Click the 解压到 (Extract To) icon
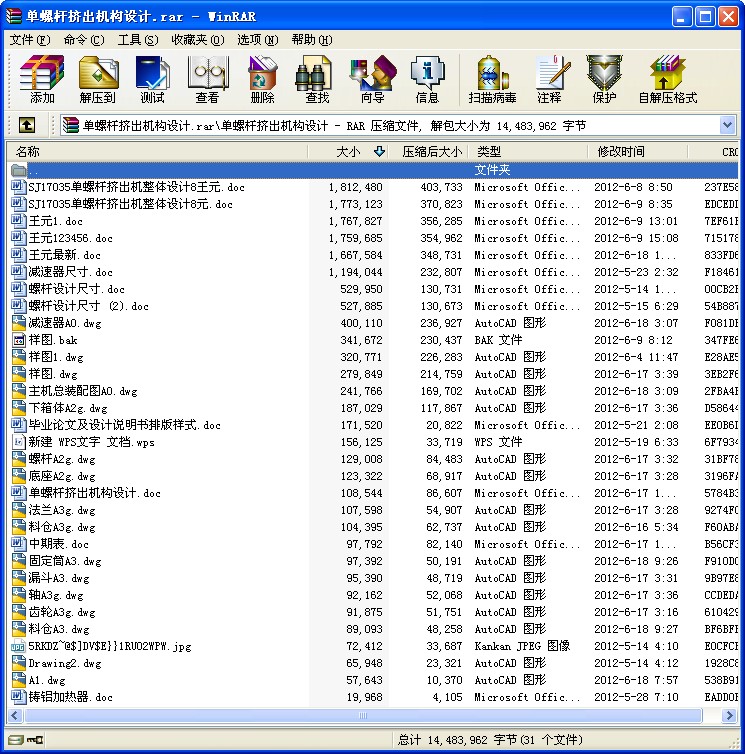The image size is (745, 754). coord(97,79)
